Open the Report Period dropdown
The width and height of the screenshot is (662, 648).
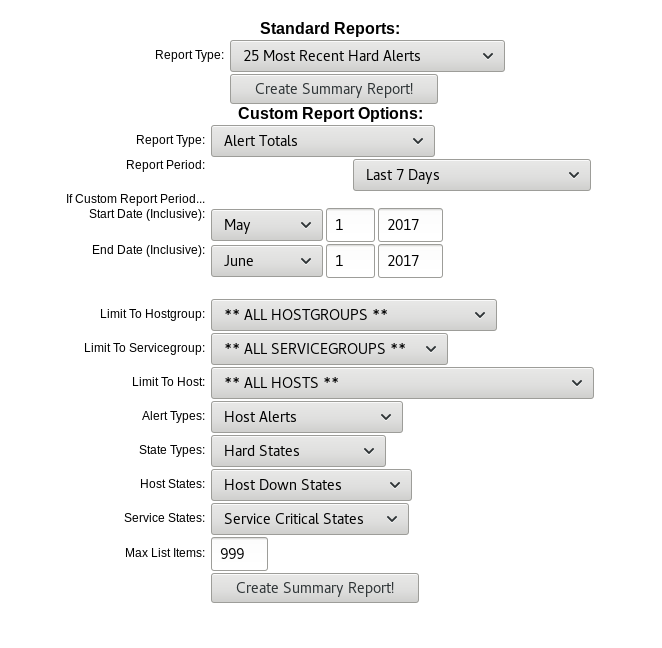pos(471,175)
